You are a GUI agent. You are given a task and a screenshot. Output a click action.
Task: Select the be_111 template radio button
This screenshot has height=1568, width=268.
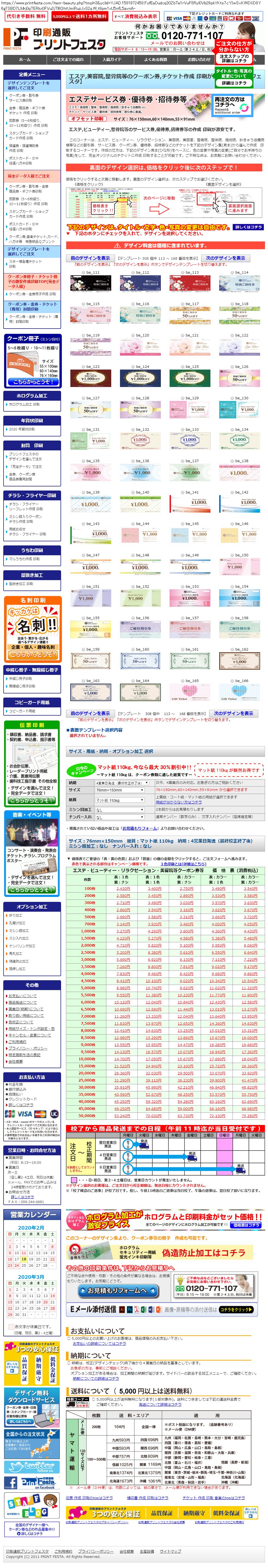click(x=83, y=273)
